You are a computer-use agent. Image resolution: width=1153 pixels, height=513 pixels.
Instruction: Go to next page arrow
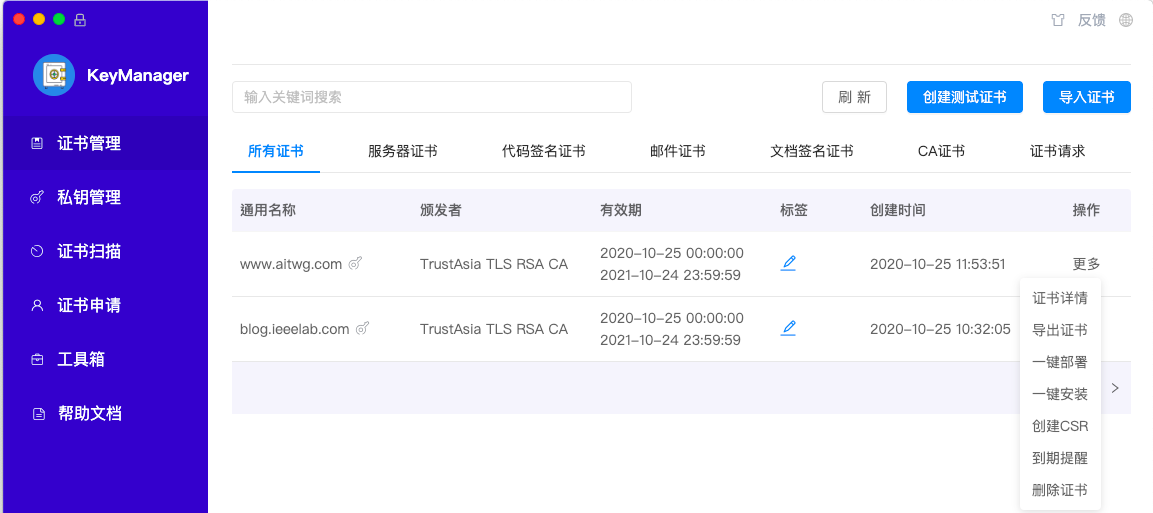pos(1115,387)
